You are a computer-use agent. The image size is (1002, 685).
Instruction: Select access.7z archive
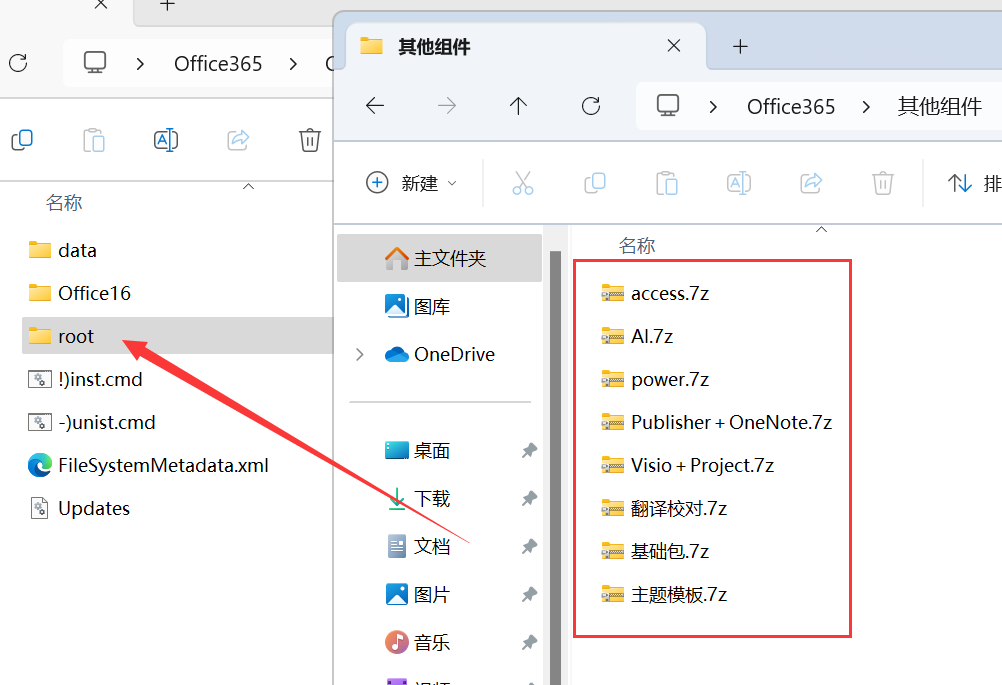654,293
